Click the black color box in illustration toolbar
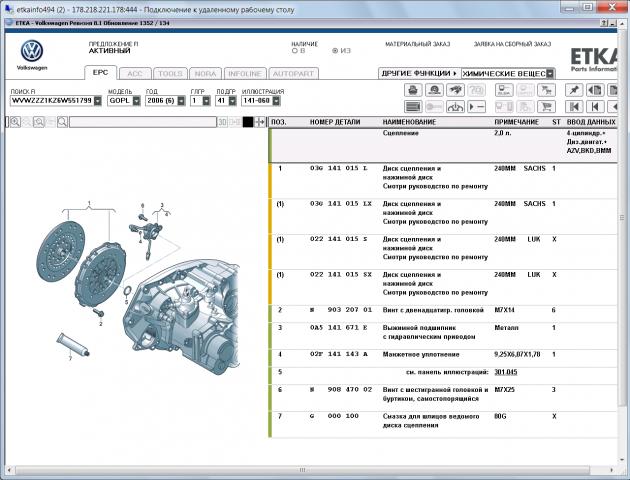 click(x=248, y=122)
